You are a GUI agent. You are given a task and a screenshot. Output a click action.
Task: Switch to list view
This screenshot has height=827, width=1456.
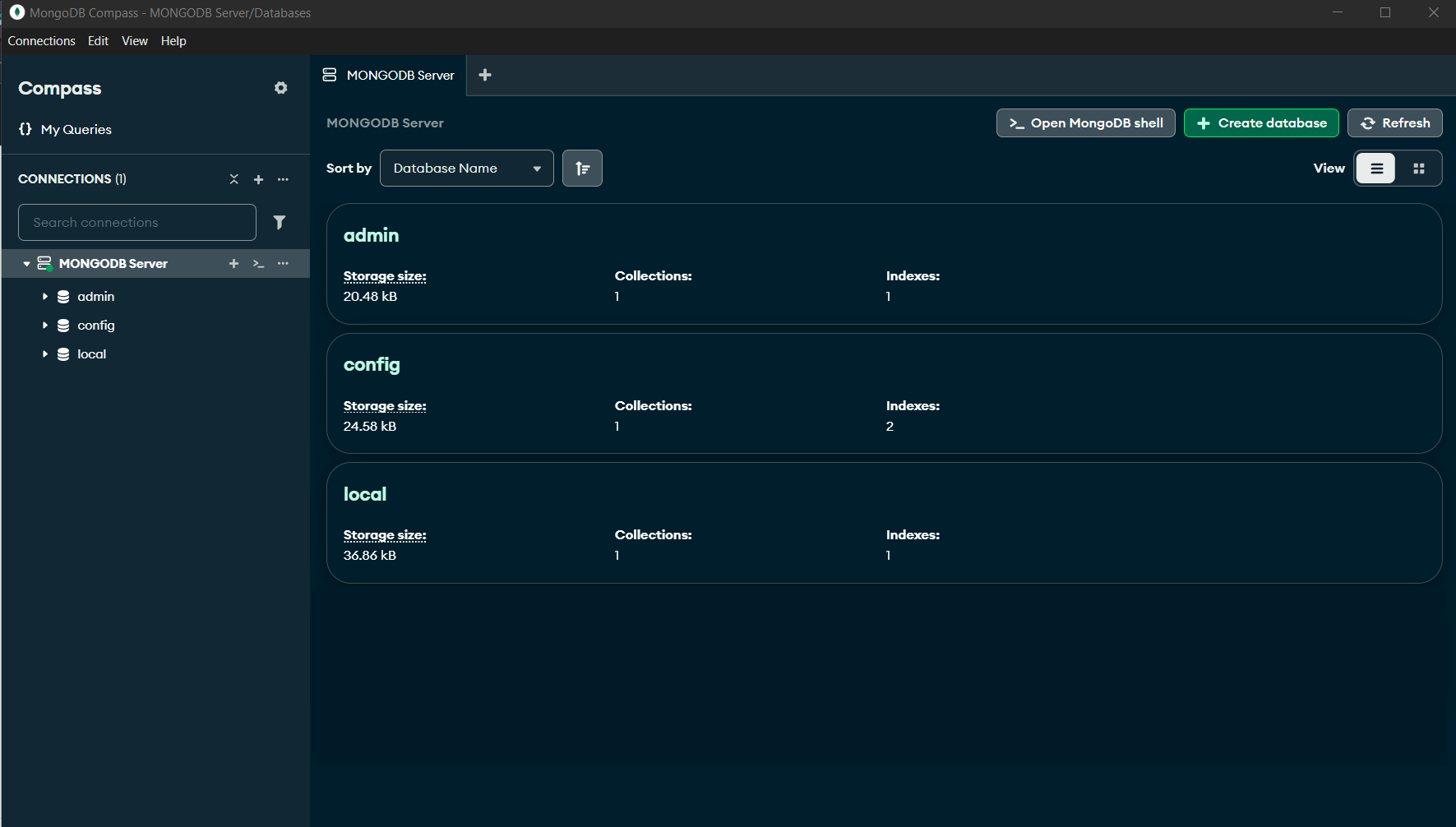(x=1376, y=169)
